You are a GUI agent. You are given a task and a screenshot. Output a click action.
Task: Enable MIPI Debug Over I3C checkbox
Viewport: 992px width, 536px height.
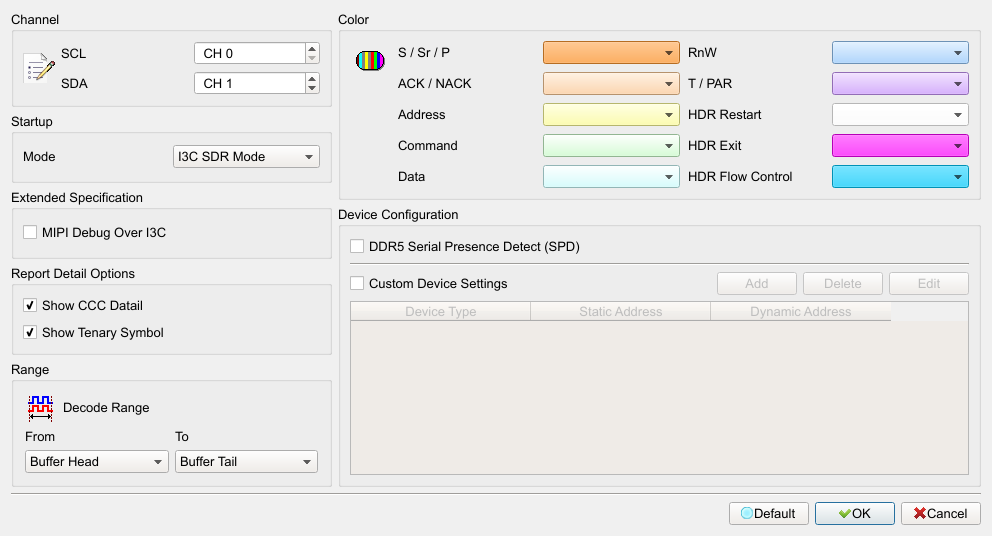(30, 232)
